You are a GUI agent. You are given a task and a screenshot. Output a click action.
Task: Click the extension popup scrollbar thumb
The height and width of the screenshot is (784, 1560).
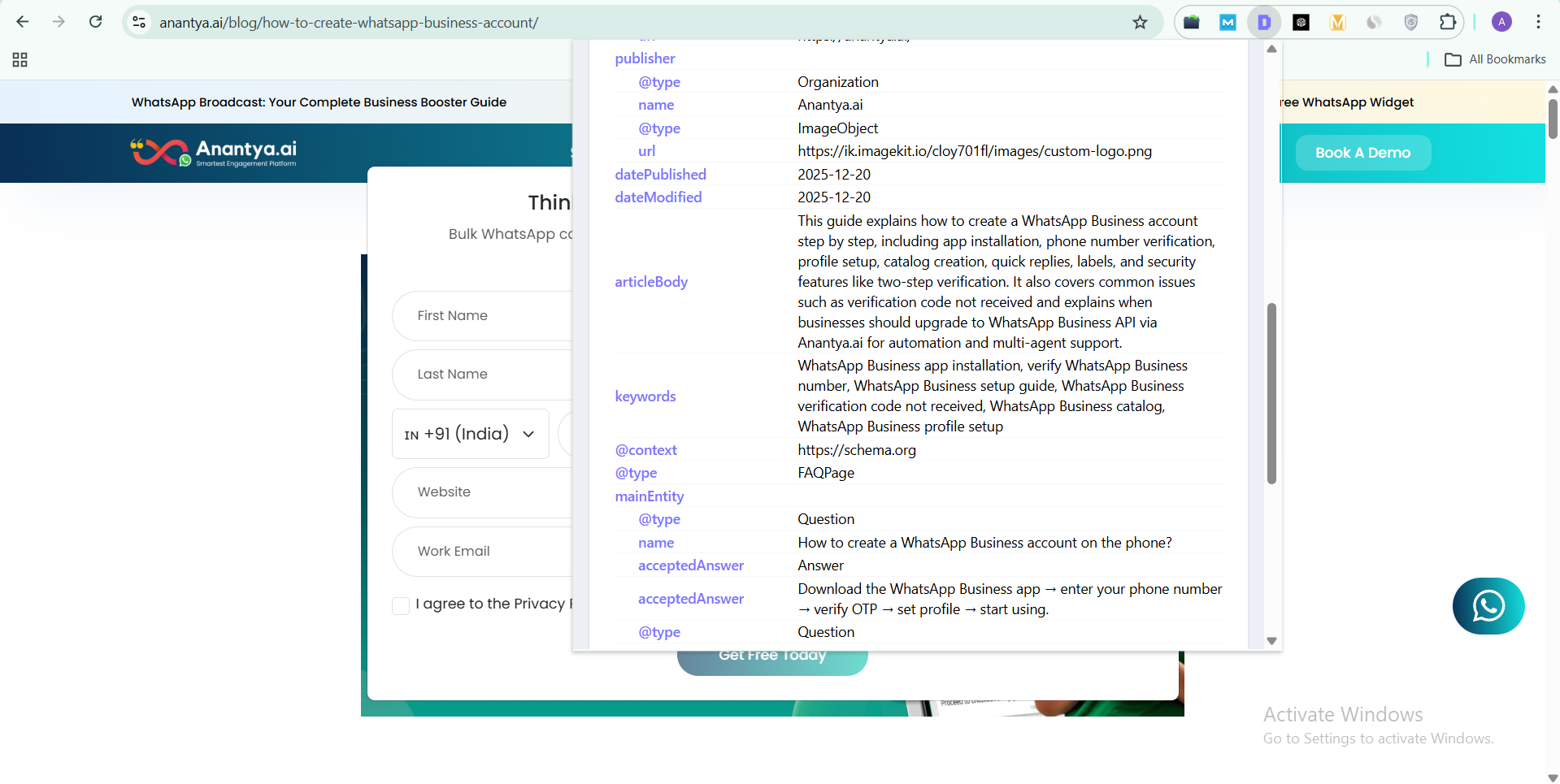(x=1271, y=393)
